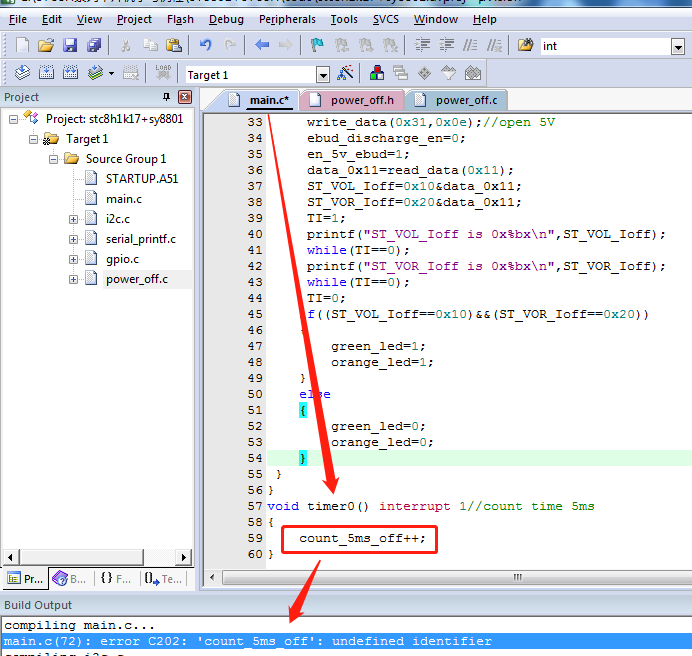This screenshot has height=656, width=692.
Task: Open Options for Target with the wand icon
Action: 345,72
